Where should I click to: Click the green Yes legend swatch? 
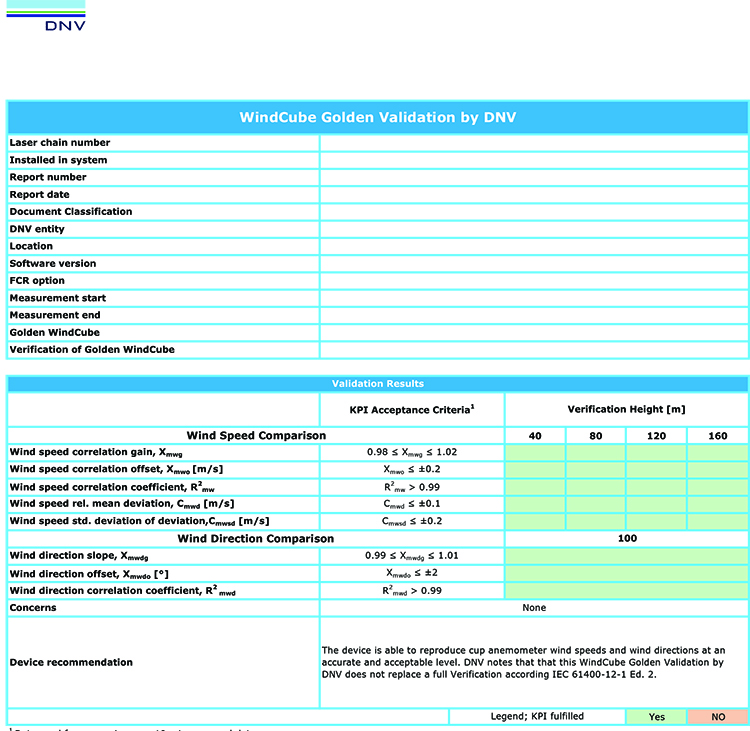tap(656, 717)
